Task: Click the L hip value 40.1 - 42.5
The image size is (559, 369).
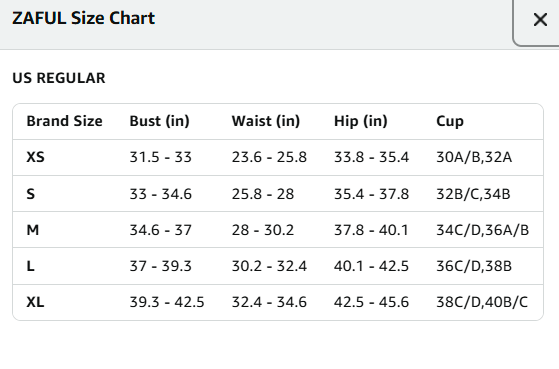Action: click(371, 266)
